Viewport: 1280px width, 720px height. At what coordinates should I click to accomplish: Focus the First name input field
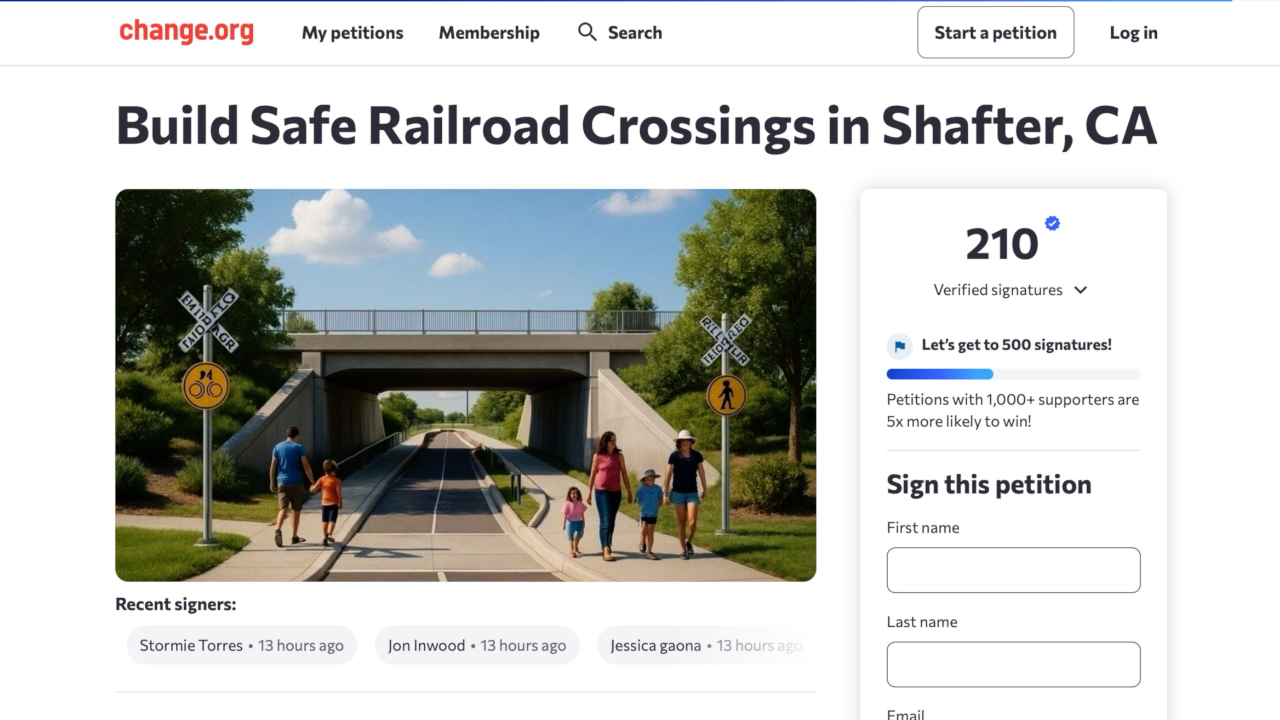tap(1013, 570)
